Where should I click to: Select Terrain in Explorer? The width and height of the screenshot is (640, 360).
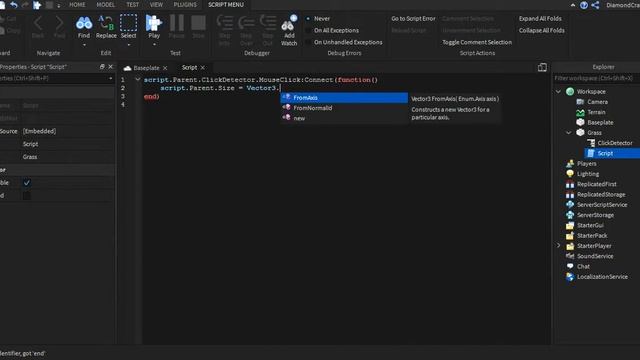point(596,112)
